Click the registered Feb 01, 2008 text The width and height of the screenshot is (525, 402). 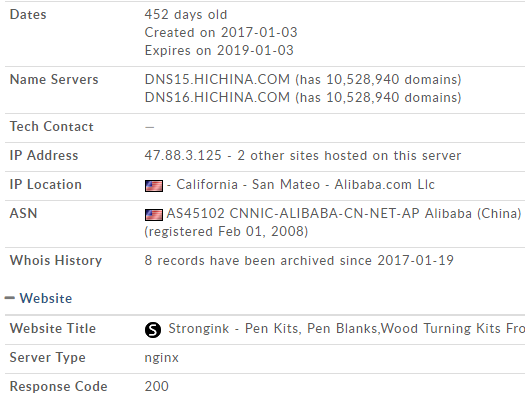pyautogui.click(x=226, y=232)
